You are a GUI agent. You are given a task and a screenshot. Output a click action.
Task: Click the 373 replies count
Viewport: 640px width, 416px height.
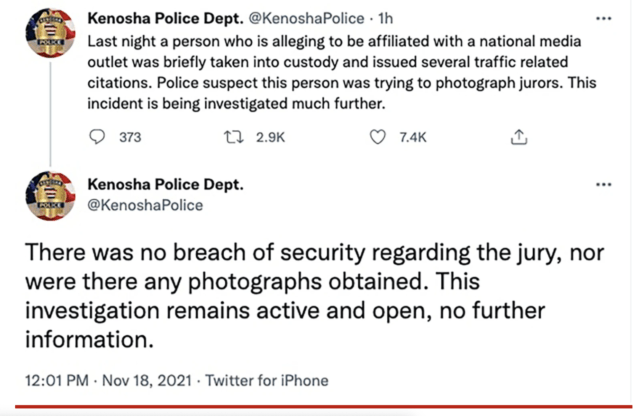pos(130,137)
